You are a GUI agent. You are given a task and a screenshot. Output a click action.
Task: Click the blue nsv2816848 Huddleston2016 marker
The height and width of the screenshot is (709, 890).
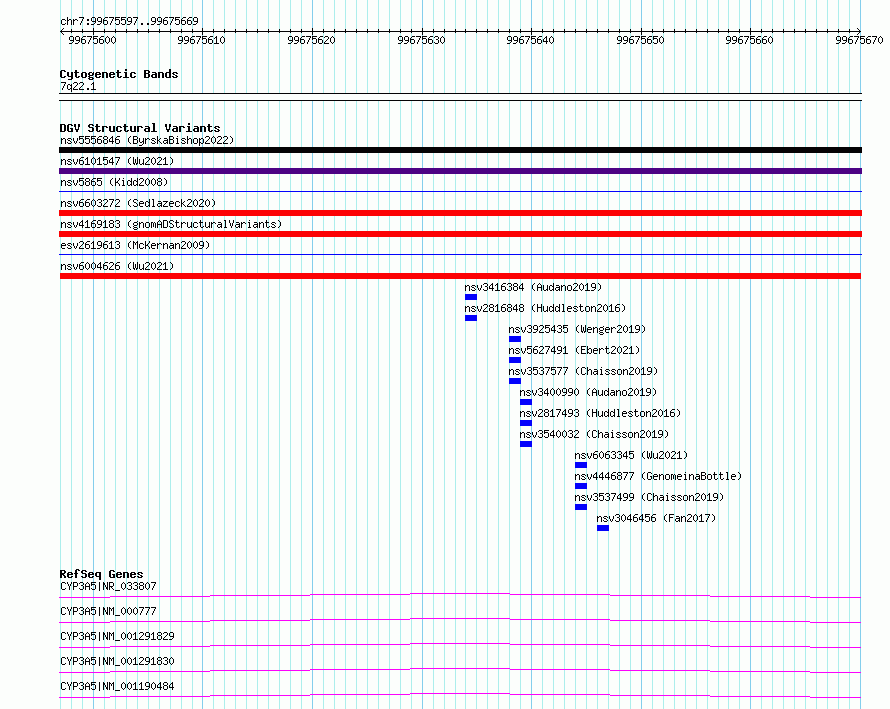click(471, 318)
